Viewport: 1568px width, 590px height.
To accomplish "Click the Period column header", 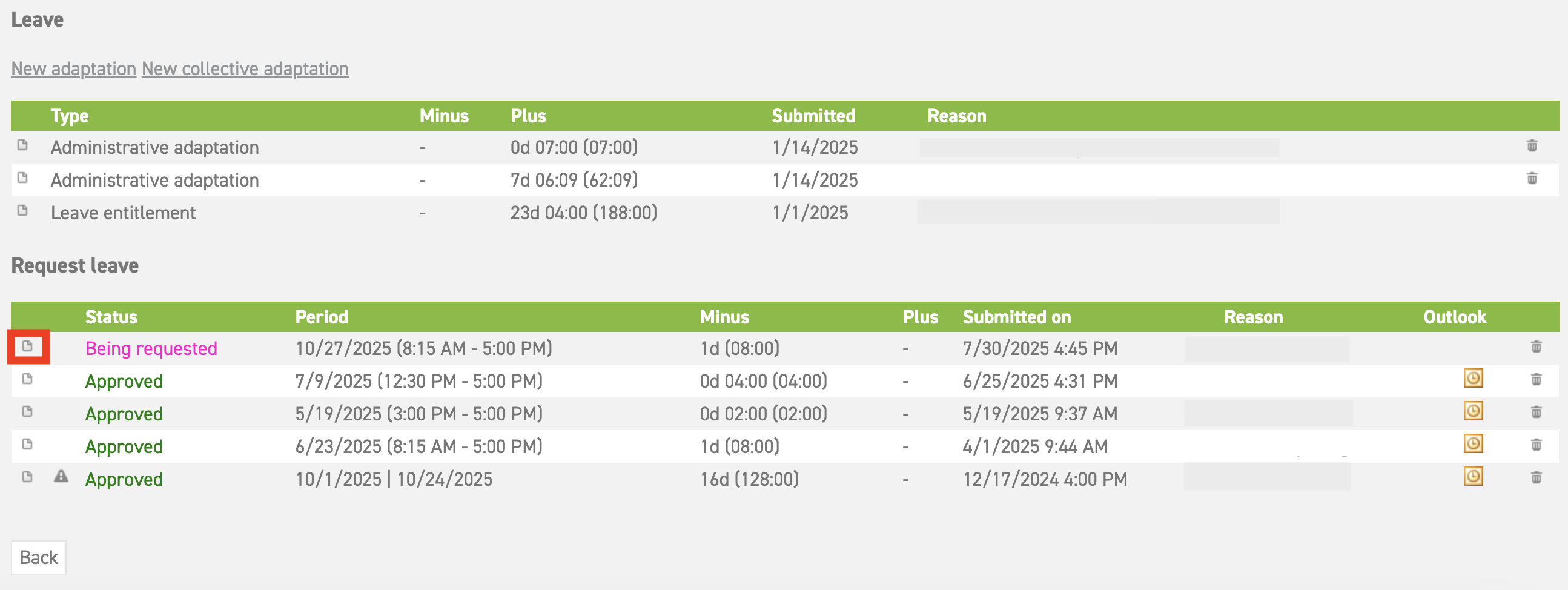I will tap(322, 317).
